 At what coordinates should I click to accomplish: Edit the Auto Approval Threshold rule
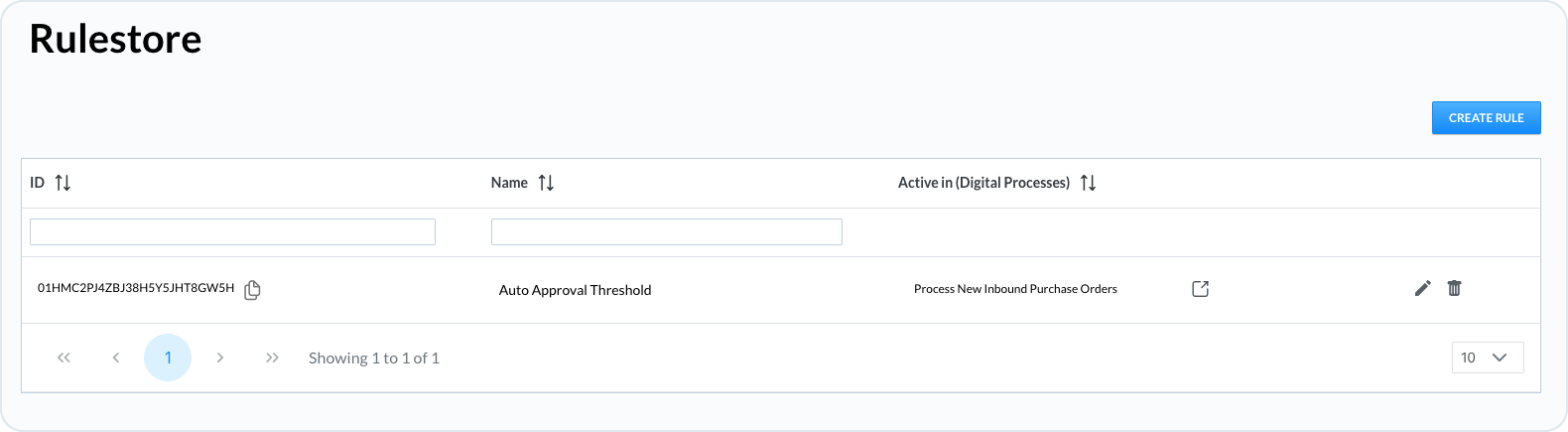click(1422, 288)
